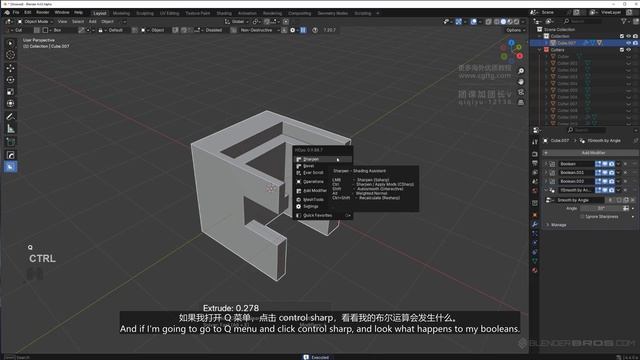Click Quick Favorites in HOps menu
The image size is (640, 360).
322,216
